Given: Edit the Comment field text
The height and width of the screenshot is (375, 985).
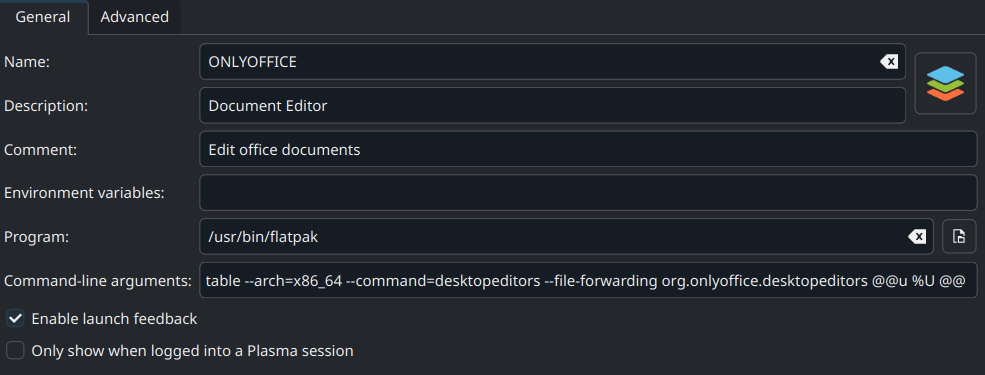Looking at the screenshot, I should [588, 149].
